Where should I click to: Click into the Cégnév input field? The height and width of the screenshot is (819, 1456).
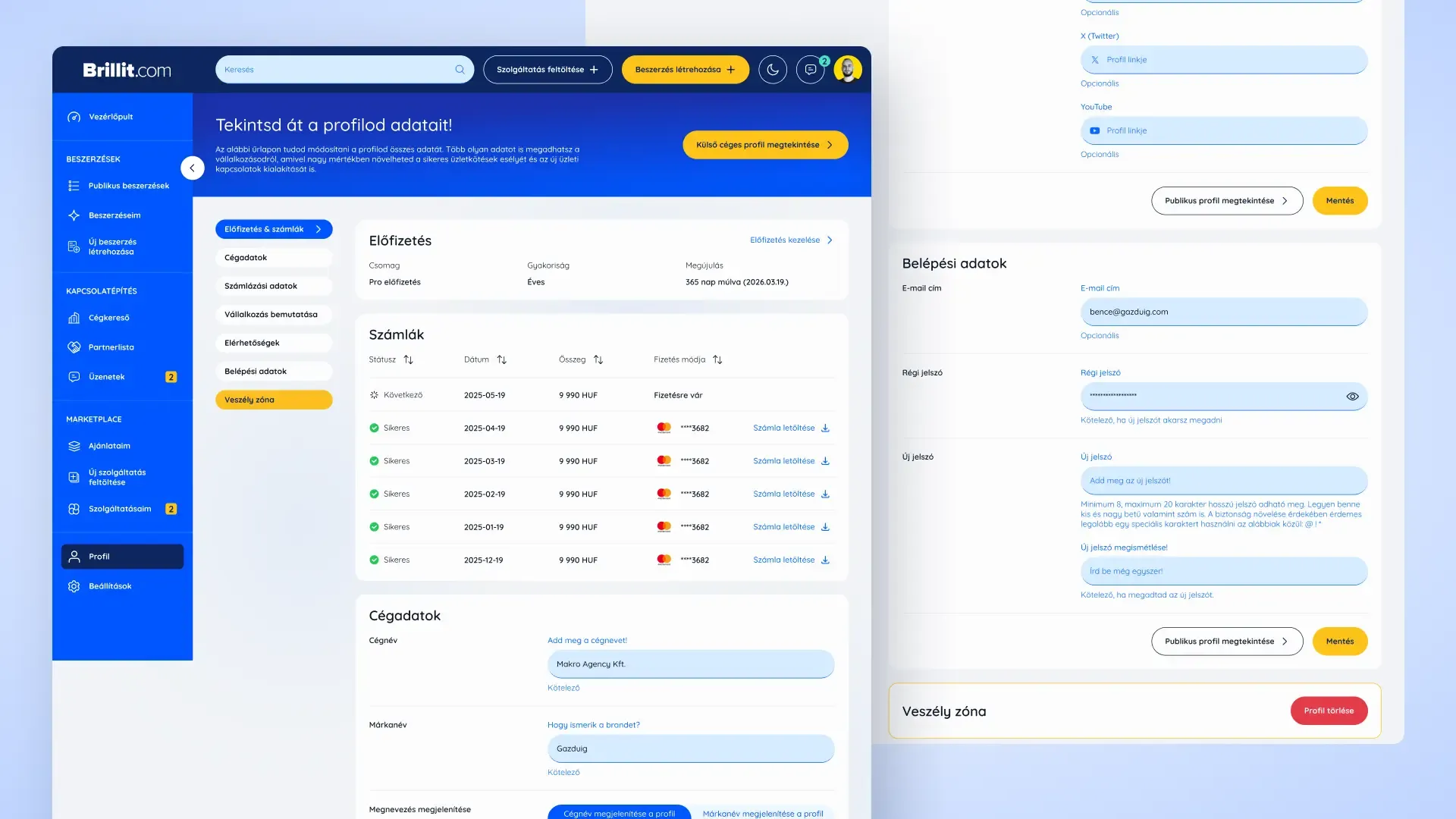click(691, 664)
